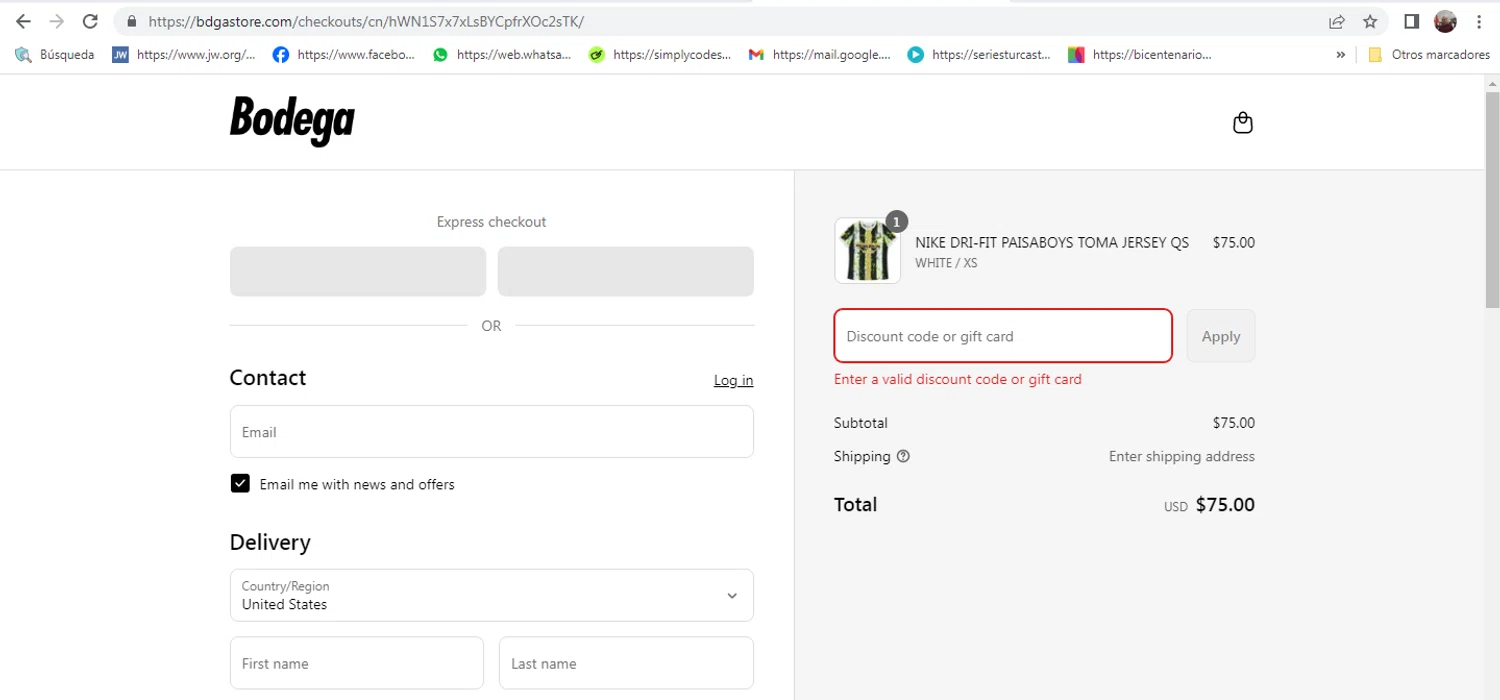Click the jersey product thumbnail
Screen dimensions: 1500x700
(x=867, y=251)
